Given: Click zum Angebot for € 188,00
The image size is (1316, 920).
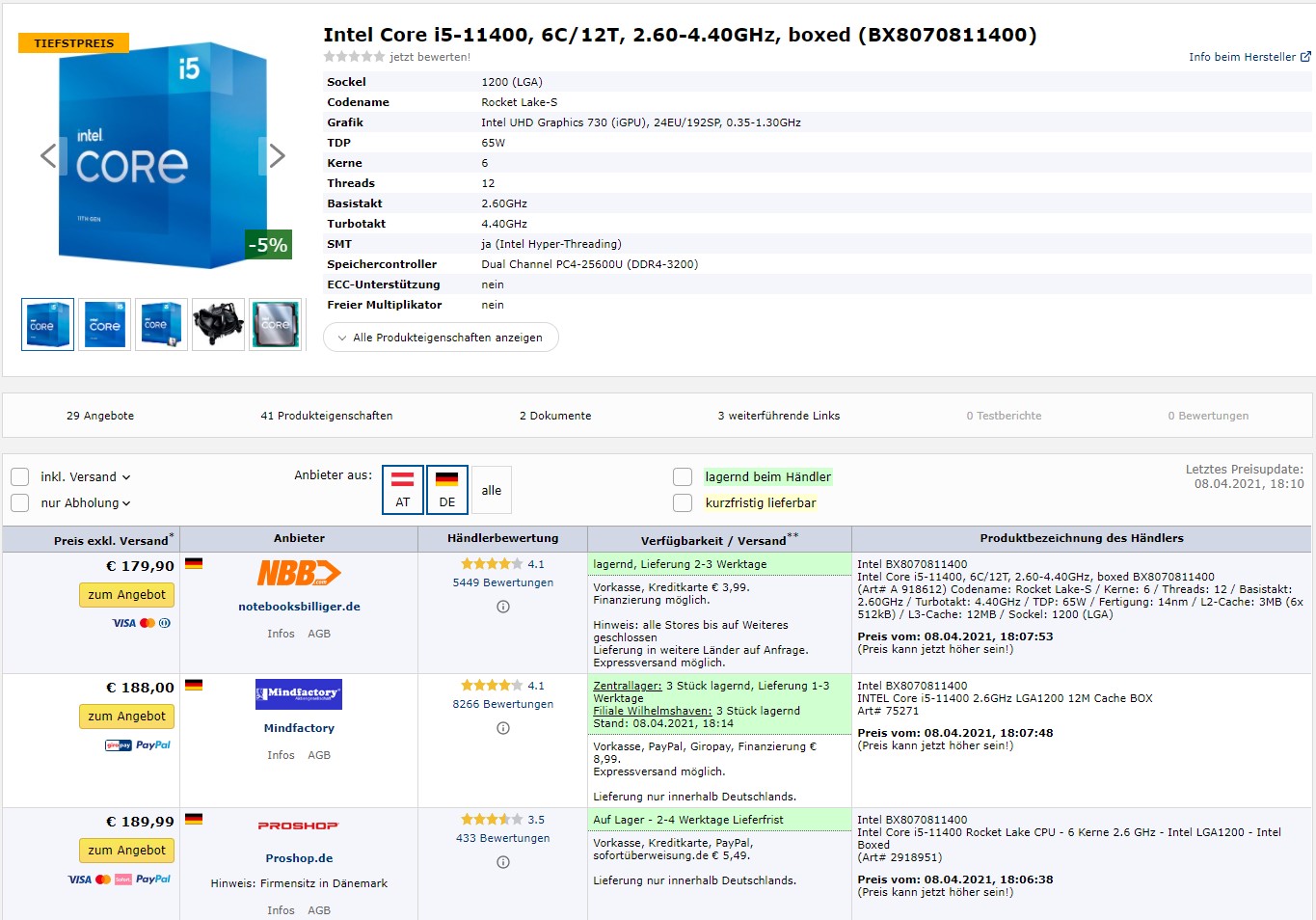Looking at the screenshot, I should point(126,717).
